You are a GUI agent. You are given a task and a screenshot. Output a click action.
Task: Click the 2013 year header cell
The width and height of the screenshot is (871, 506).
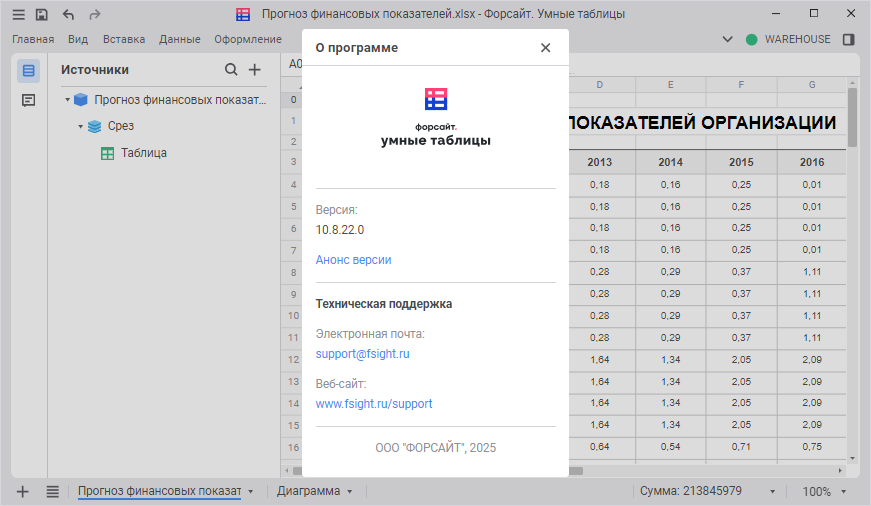pyautogui.click(x=599, y=162)
